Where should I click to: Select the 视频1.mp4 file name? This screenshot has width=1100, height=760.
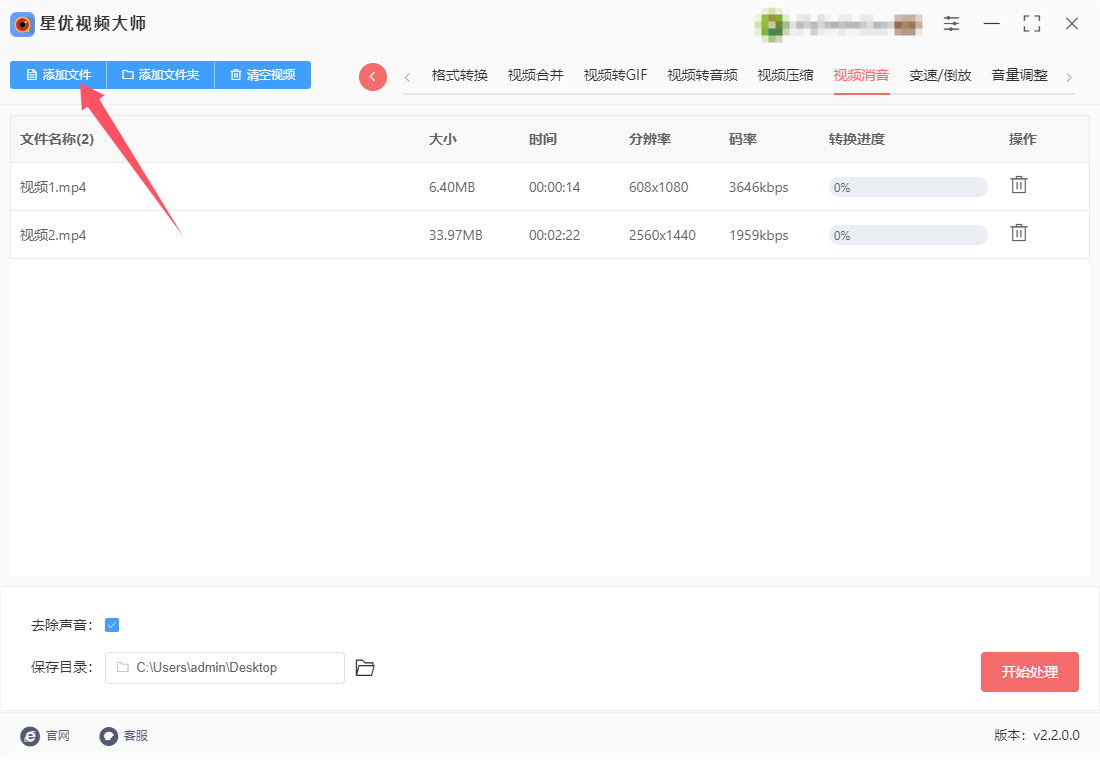click(53, 187)
